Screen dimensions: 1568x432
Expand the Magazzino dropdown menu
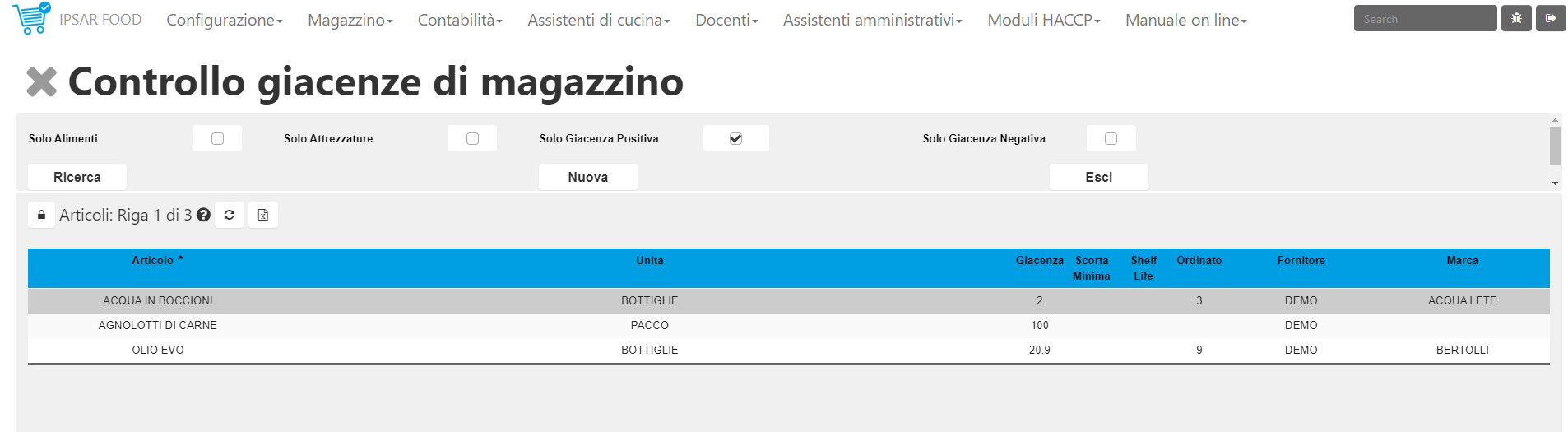(350, 20)
